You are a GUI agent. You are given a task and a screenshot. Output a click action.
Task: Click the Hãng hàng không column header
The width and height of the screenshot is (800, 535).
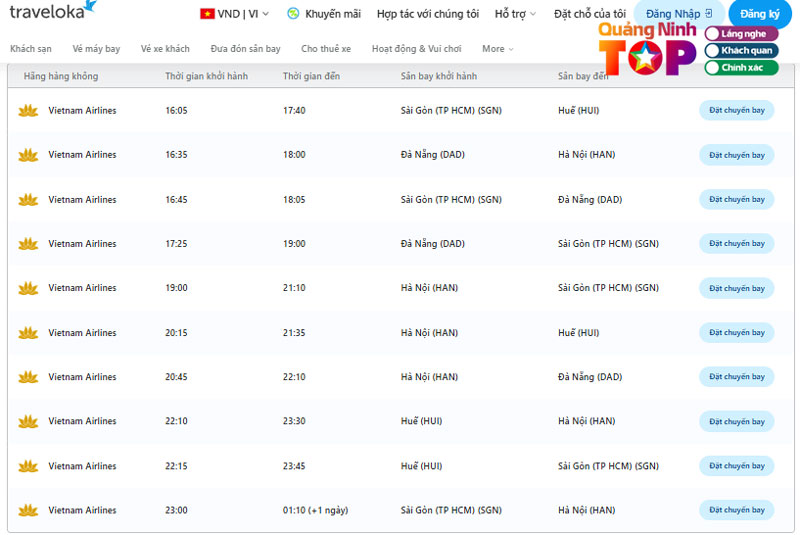click(61, 76)
